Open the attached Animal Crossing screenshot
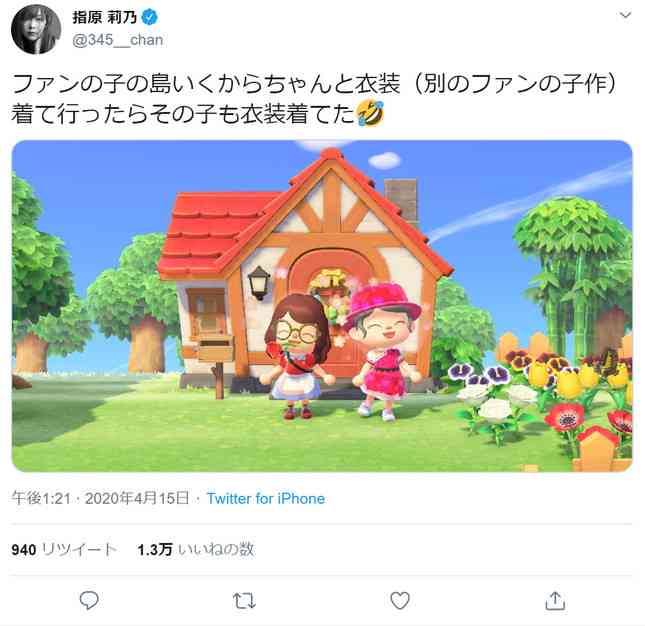Viewport: 645px width, 626px height. click(322, 306)
